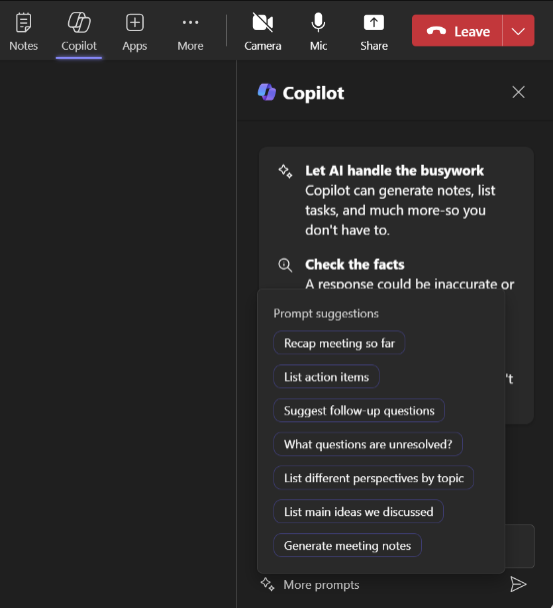
Task: Open More options (three dots)
Action: 191,32
